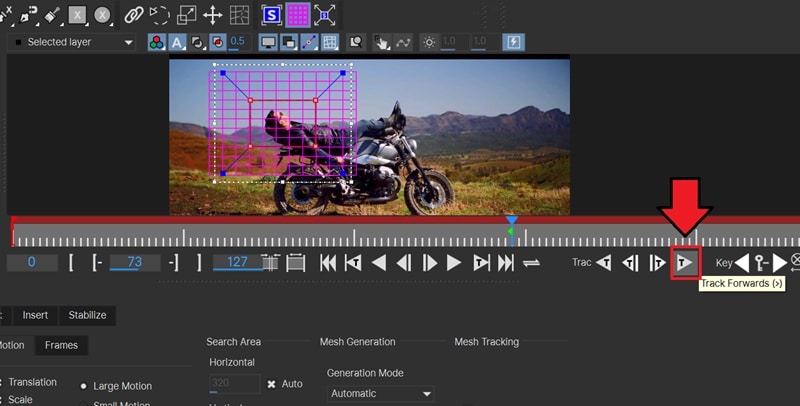Select the Add X-Spline pen tool
The width and height of the screenshot is (800, 406).
(5, 15)
